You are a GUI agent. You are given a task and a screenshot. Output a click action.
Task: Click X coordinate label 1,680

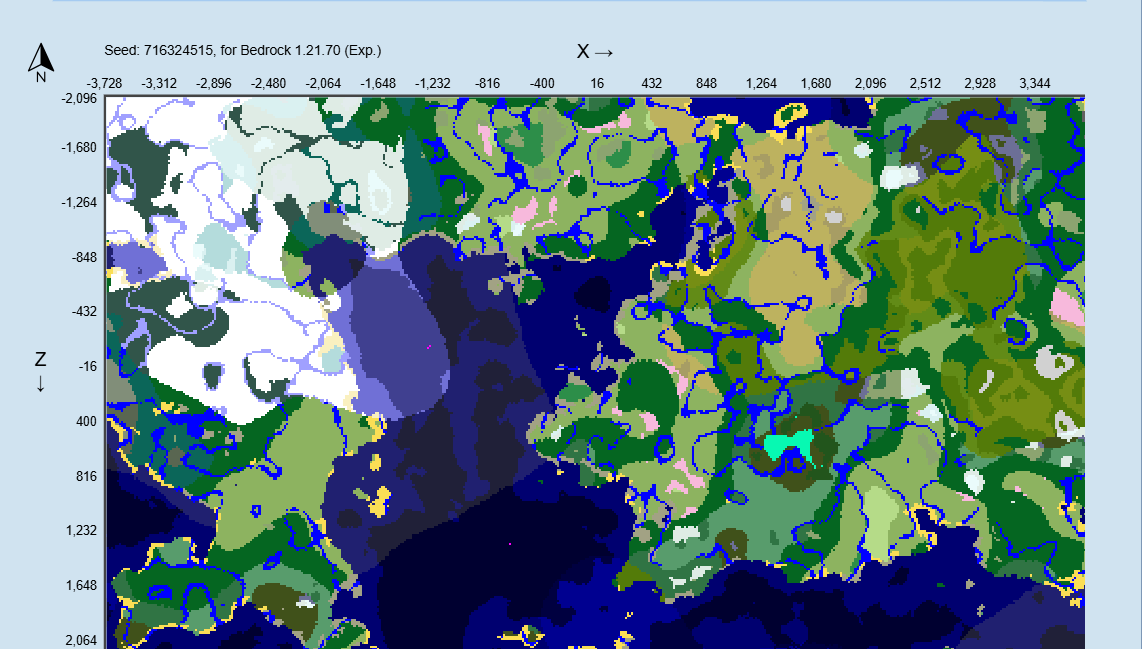tap(816, 83)
